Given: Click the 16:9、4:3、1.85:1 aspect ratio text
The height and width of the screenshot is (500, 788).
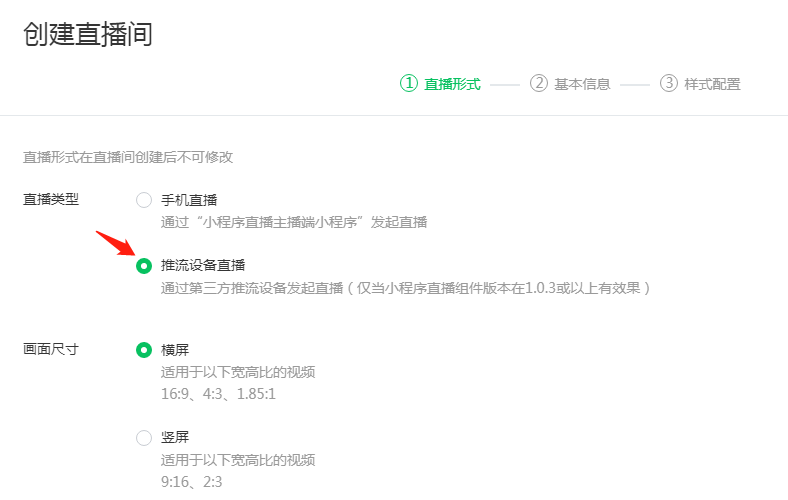Looking at the screenshot, I should point(218,394).
